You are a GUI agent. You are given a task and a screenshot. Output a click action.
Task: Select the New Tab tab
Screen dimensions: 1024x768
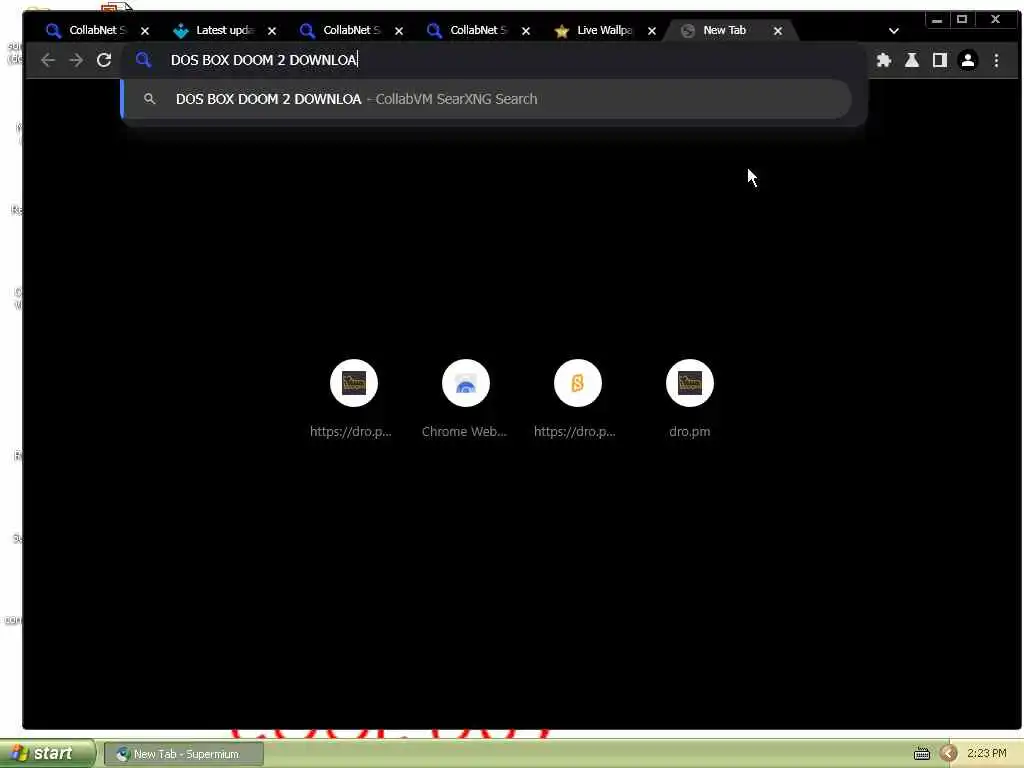[x=724, y=30]
